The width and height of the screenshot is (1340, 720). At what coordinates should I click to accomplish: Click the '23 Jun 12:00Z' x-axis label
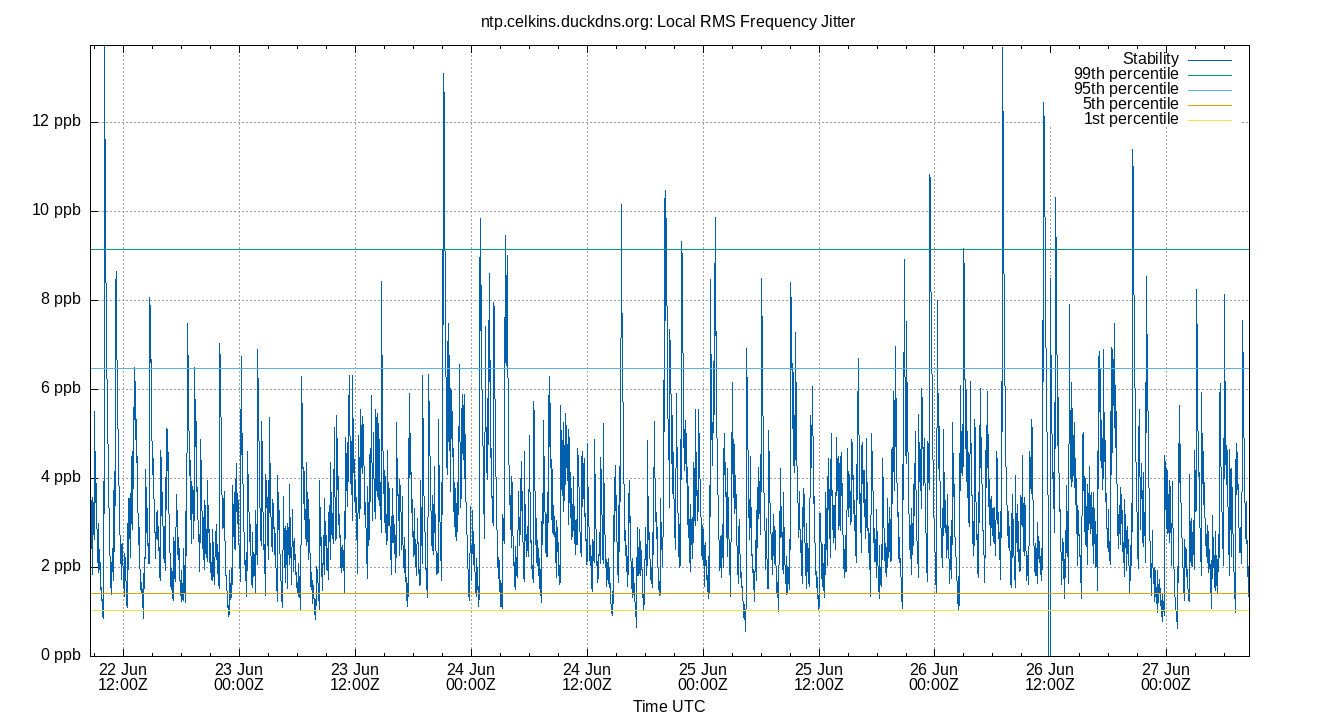pyautogui.click(x=355, y=677)
